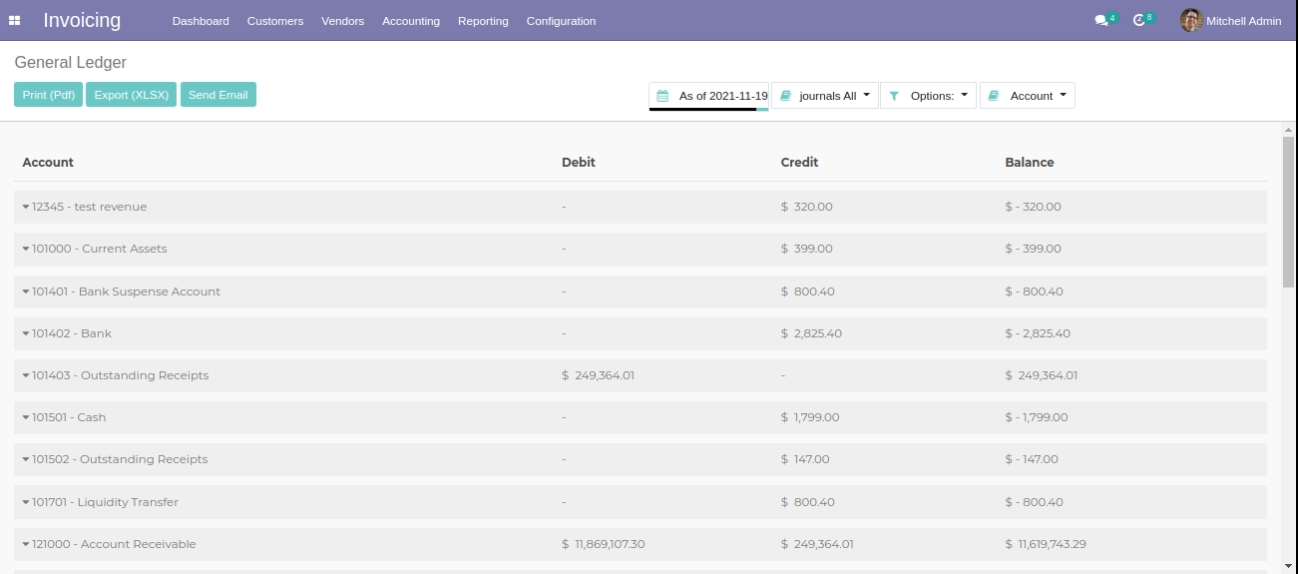
Task: Click the Send Email button
Action: 218,95
